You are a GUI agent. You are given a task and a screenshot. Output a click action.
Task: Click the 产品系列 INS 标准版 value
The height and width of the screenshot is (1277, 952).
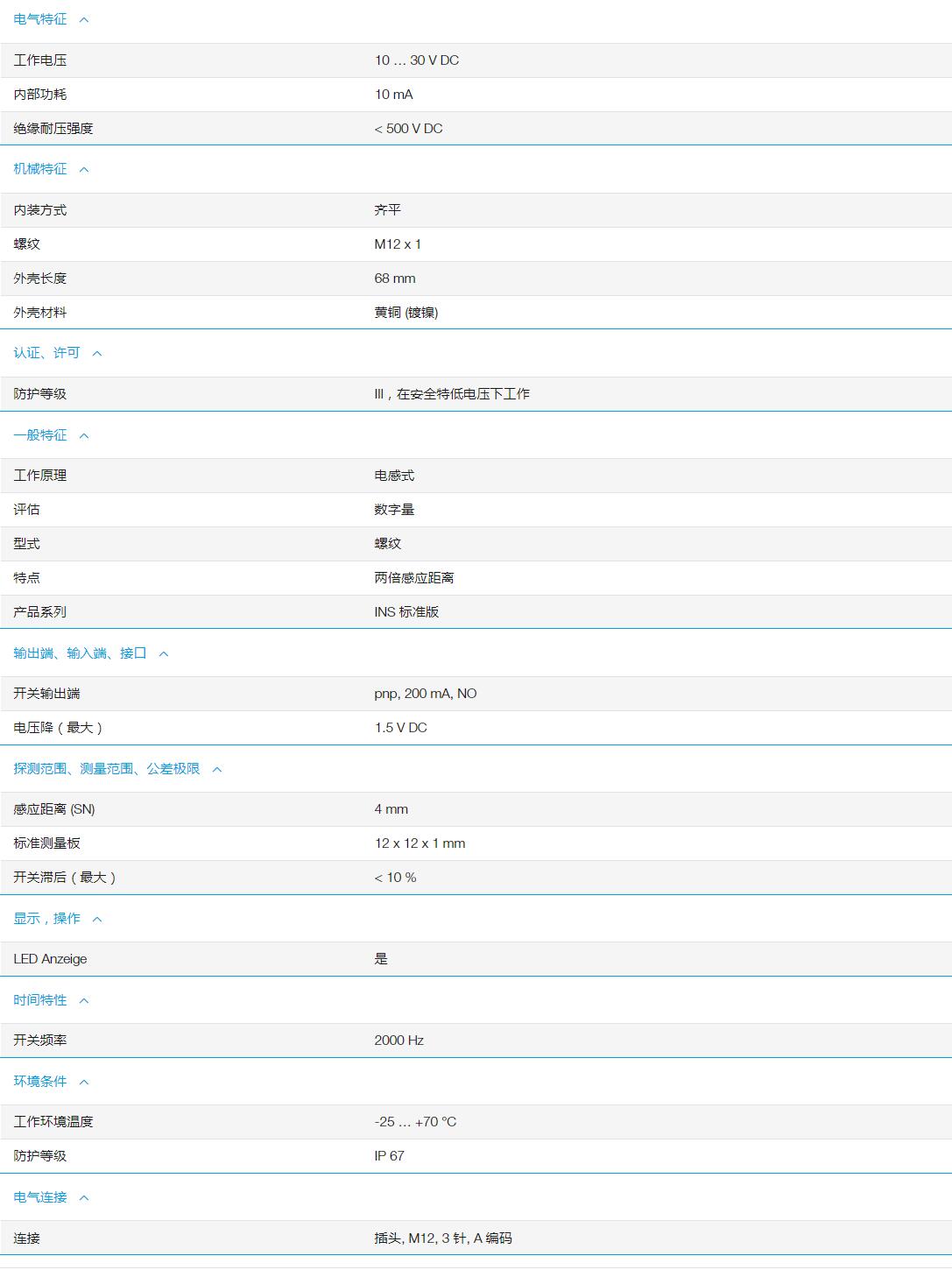pyautogui.click(x=407, y=611)
